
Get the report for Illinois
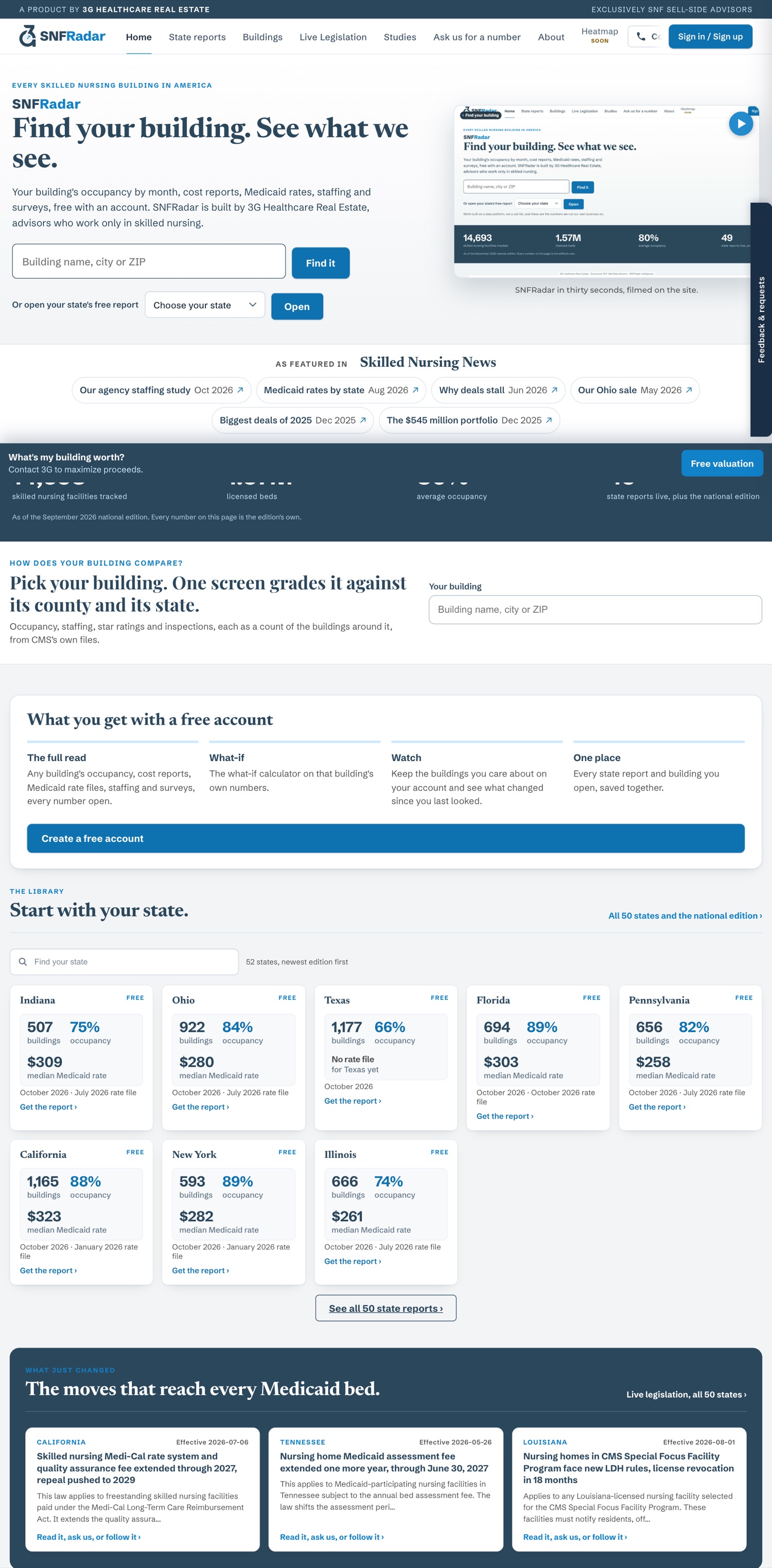pyautogui.click(x=353, y=1261)
